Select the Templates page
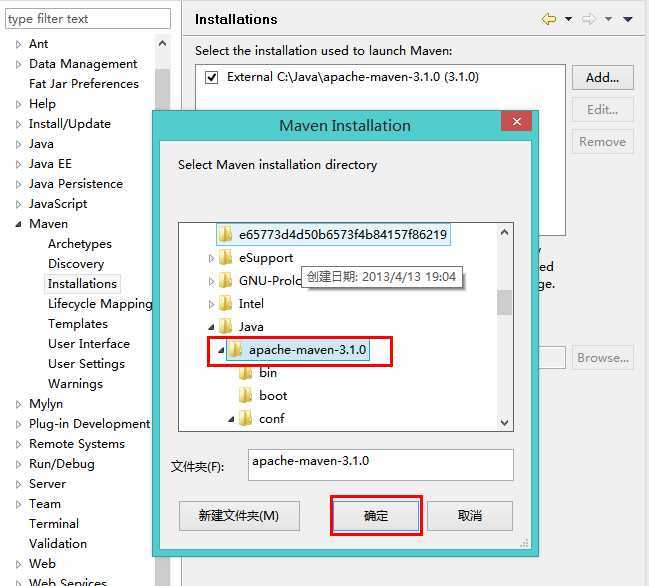Screen dimensions: 649x586 [78, 324]
